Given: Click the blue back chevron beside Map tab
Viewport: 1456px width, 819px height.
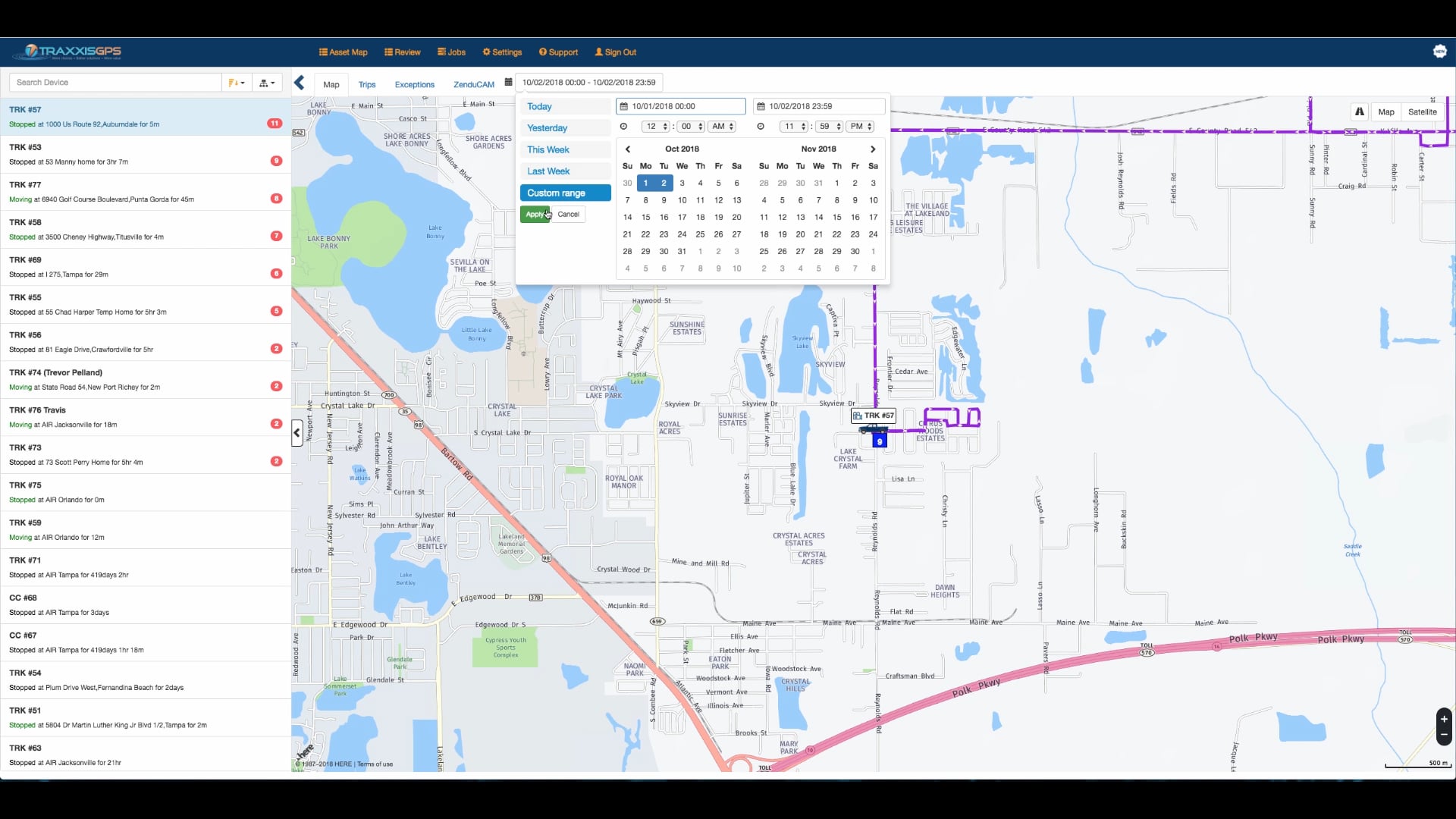Looking at the screenshot, I should click(x=300, y=83).
